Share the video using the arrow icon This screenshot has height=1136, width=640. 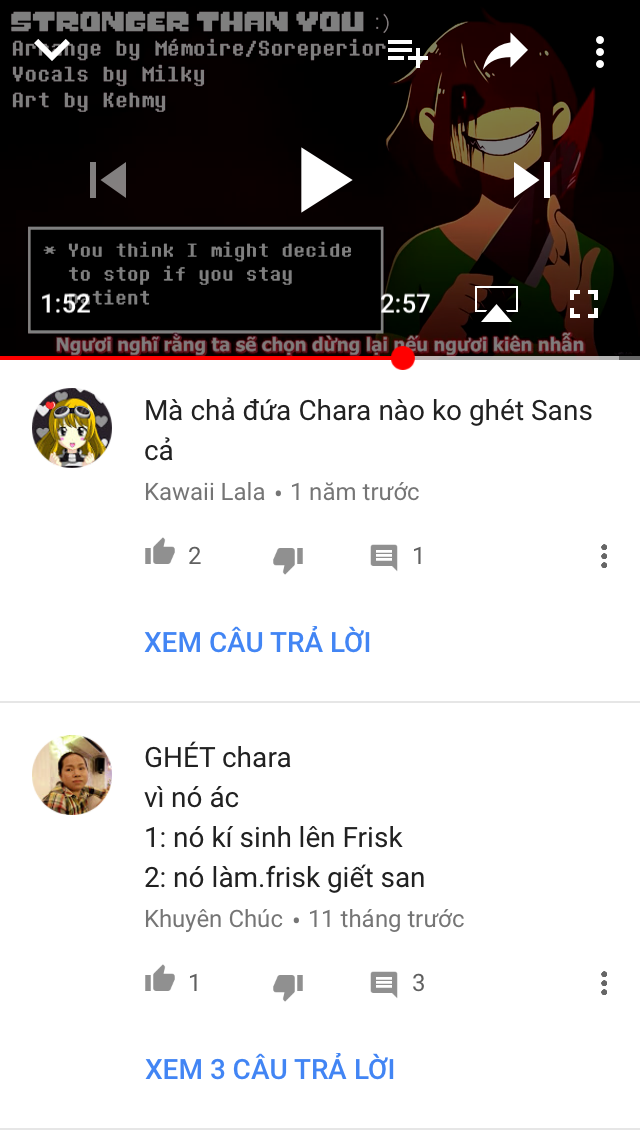click(504, 52)
